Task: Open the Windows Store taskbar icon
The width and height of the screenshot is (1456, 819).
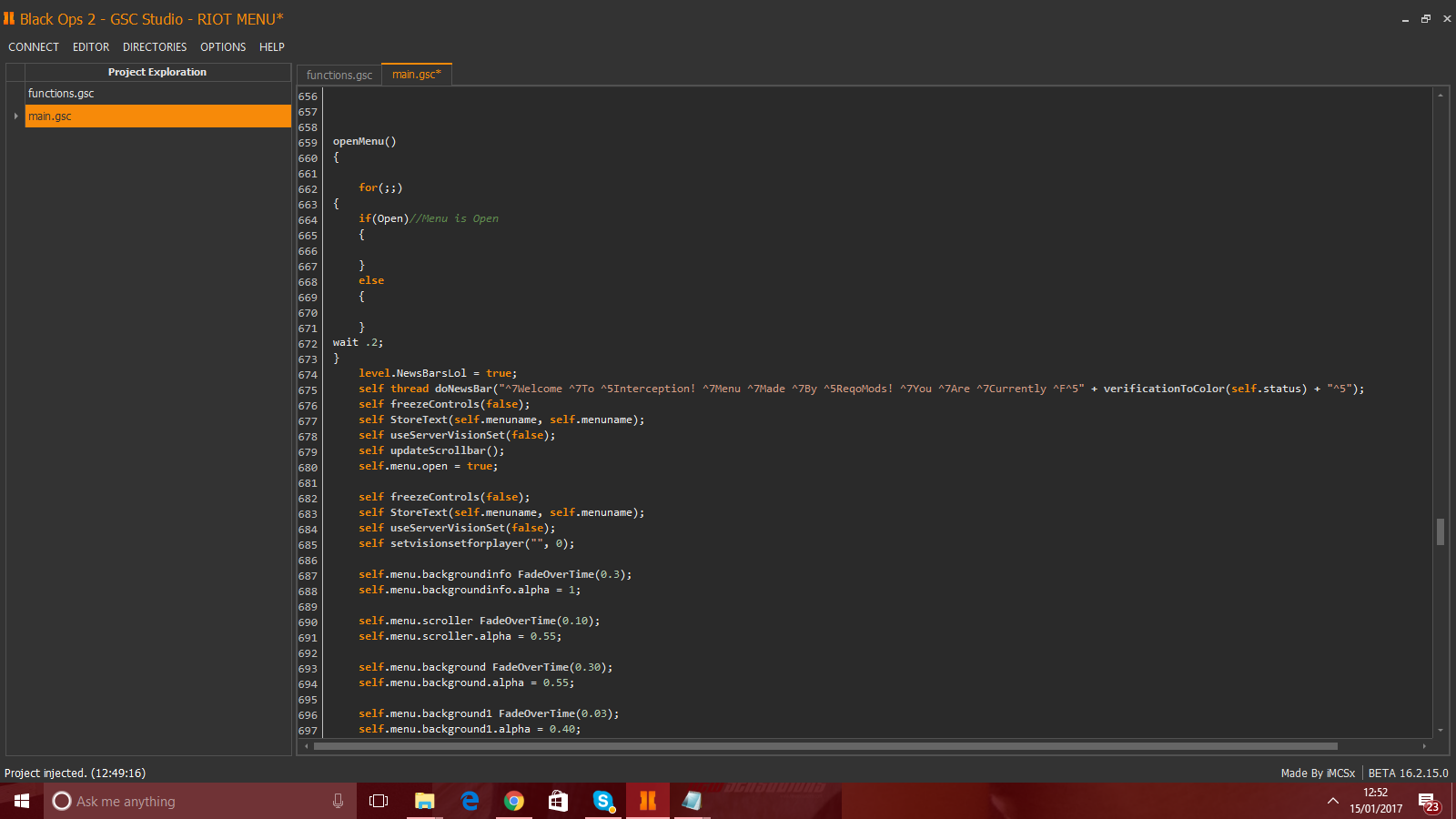Action: point(558,801)
